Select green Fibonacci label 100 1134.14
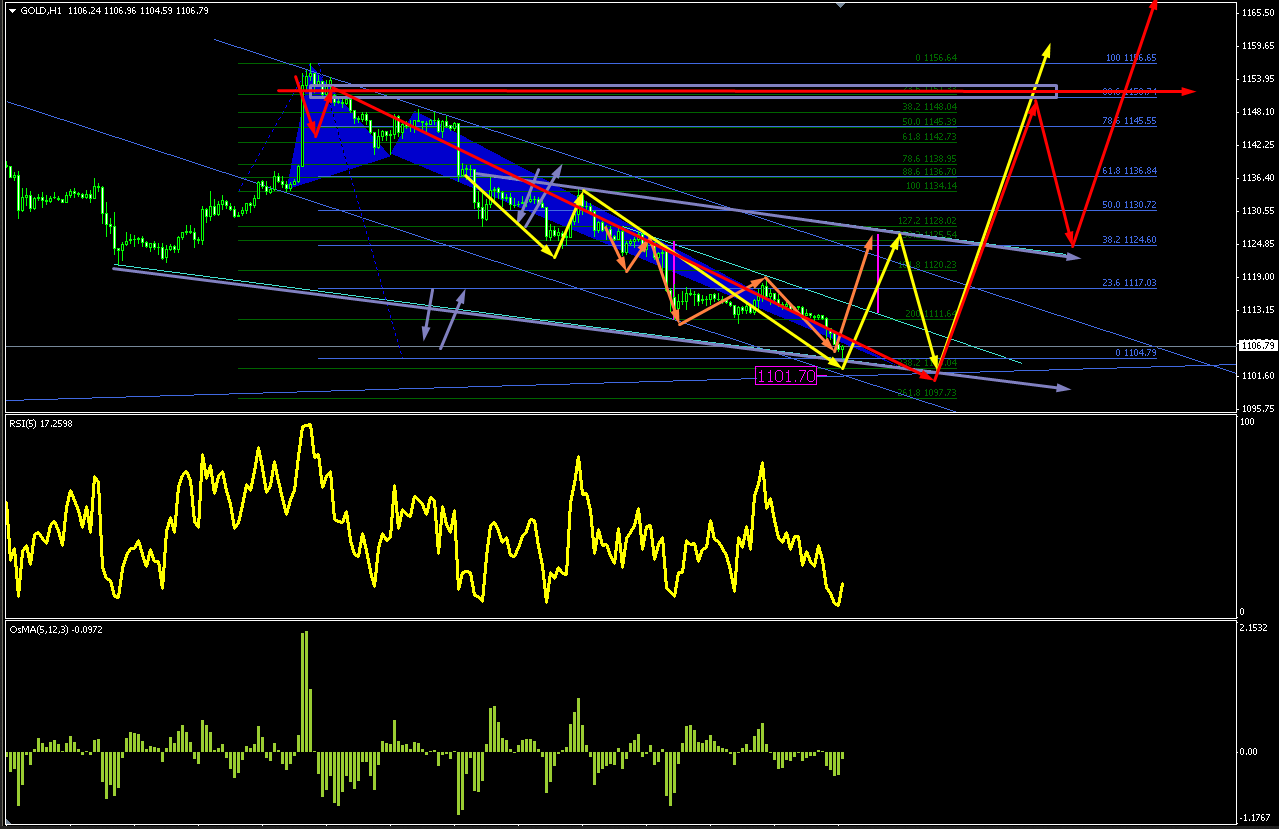Image resolution: width=1279 pixels, height=829 pixels. 929,186
